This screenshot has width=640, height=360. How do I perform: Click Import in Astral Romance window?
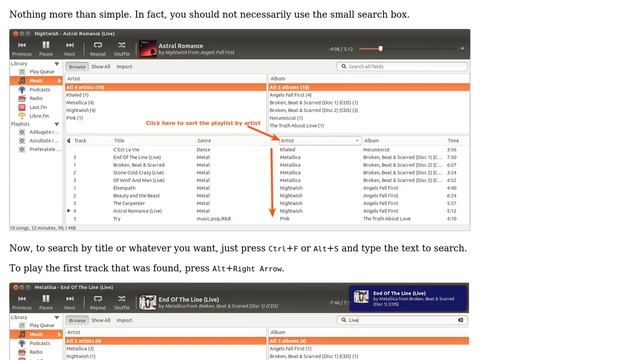tap(124, 67)
